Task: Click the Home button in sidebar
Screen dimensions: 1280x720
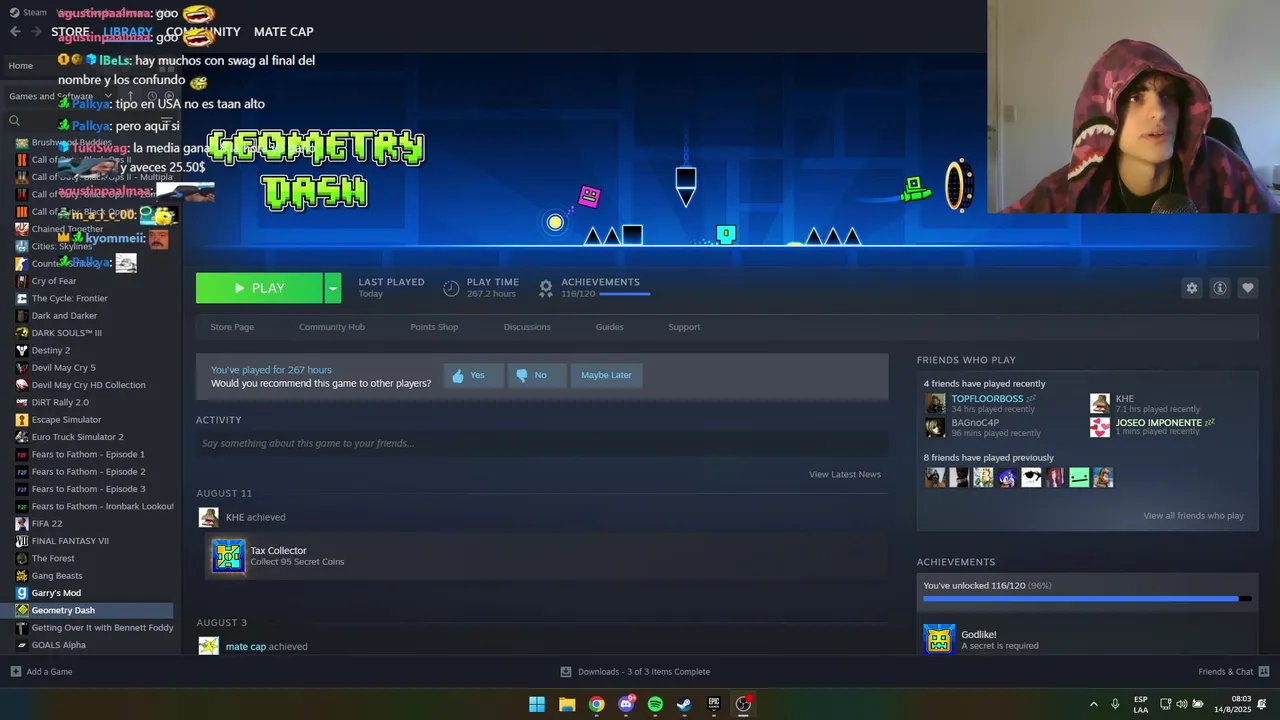Action: (x=20, y=66)
